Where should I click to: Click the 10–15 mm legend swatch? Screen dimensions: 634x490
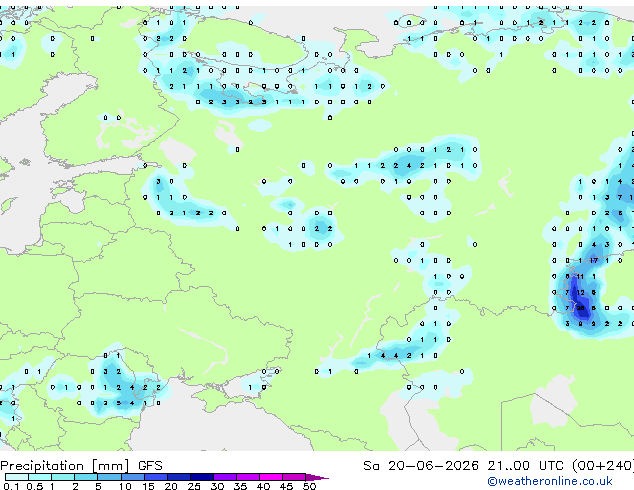click(133, 477)
